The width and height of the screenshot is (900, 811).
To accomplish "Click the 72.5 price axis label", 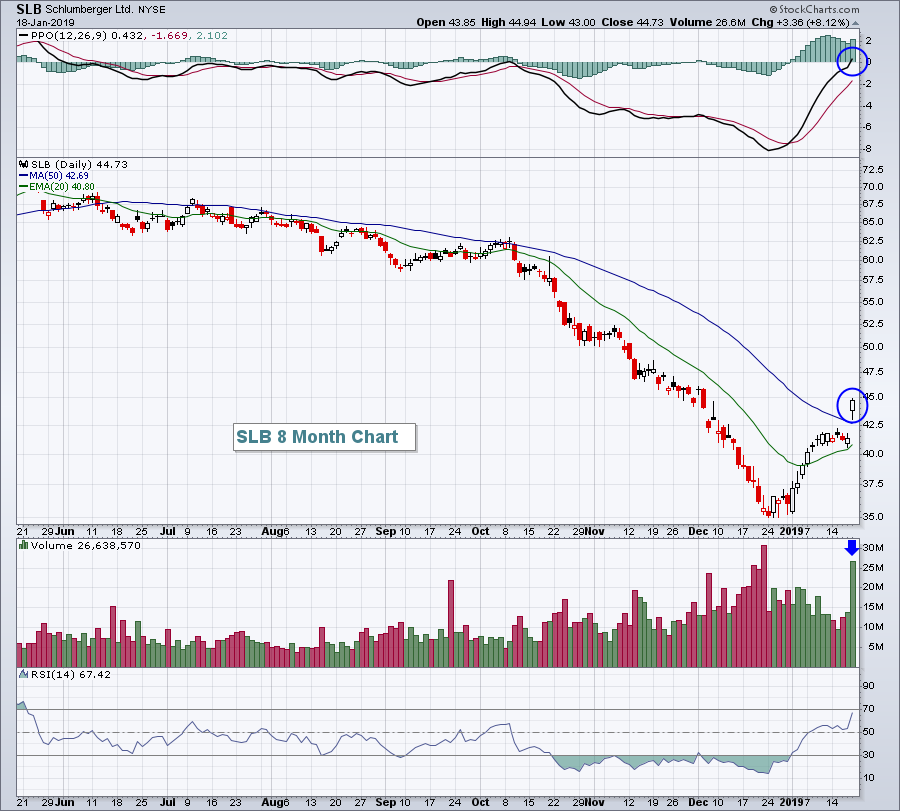I will coord(872,170).
